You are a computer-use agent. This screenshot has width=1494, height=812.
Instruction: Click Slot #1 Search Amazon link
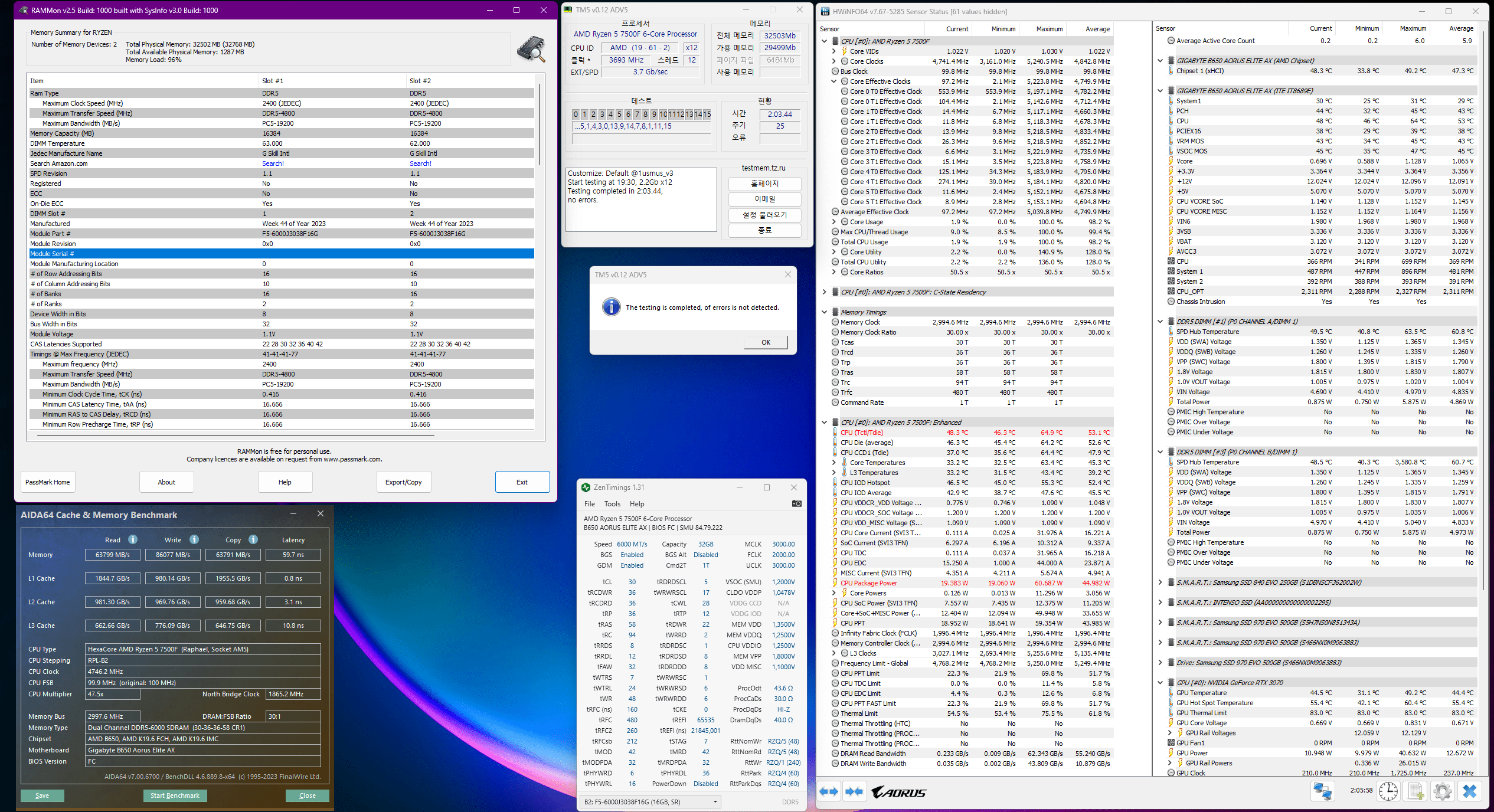tap(273, 163)
